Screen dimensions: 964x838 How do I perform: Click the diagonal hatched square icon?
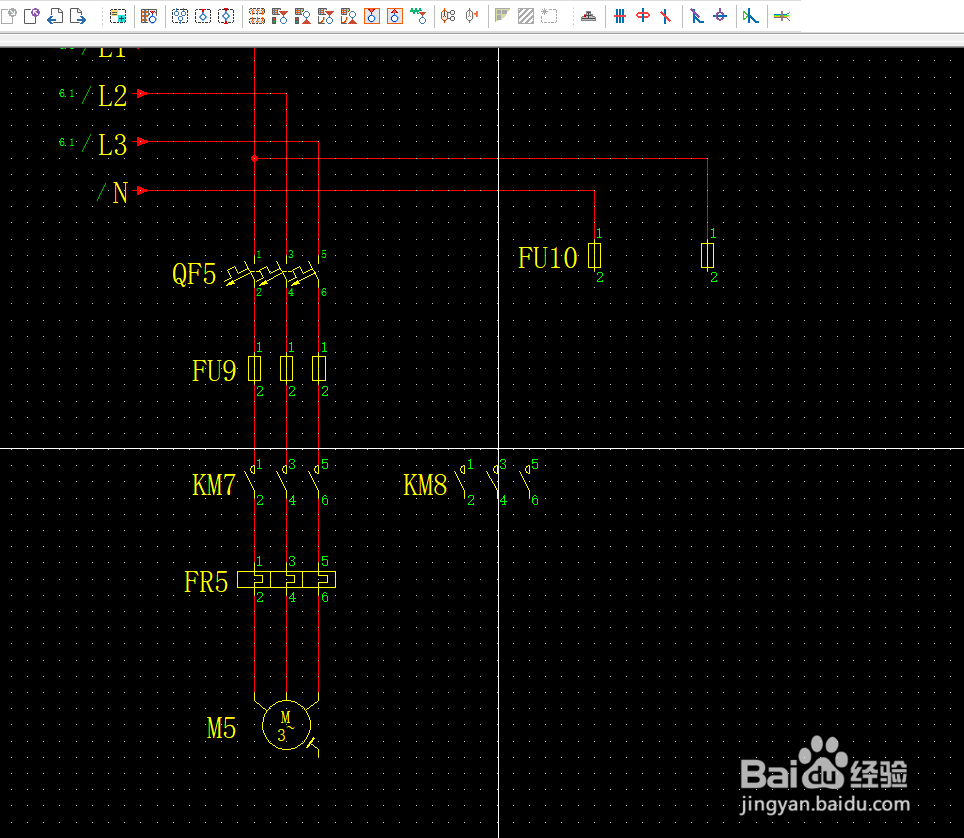point(526,16)
